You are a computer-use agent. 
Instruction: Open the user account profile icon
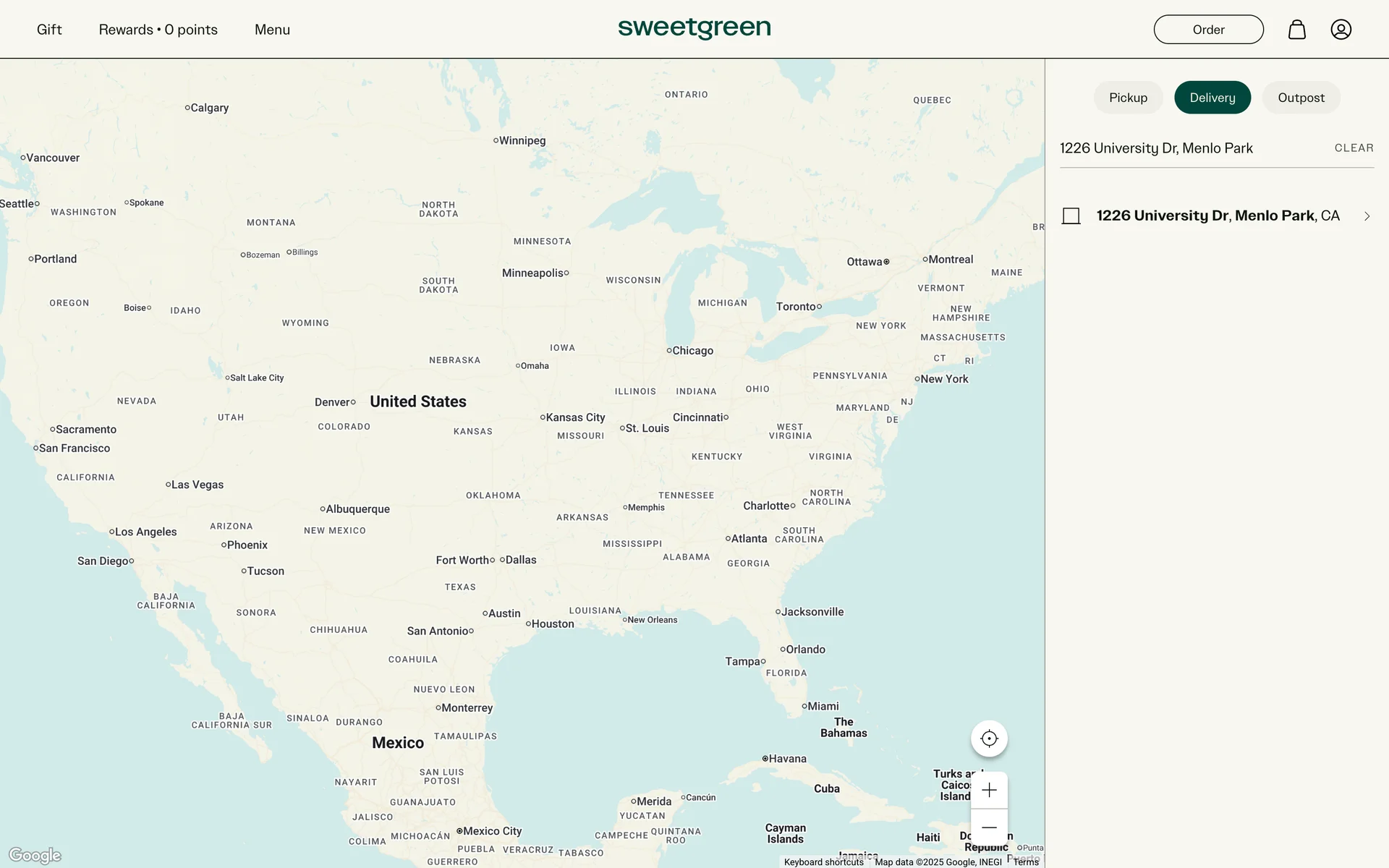coord(1341,30)
